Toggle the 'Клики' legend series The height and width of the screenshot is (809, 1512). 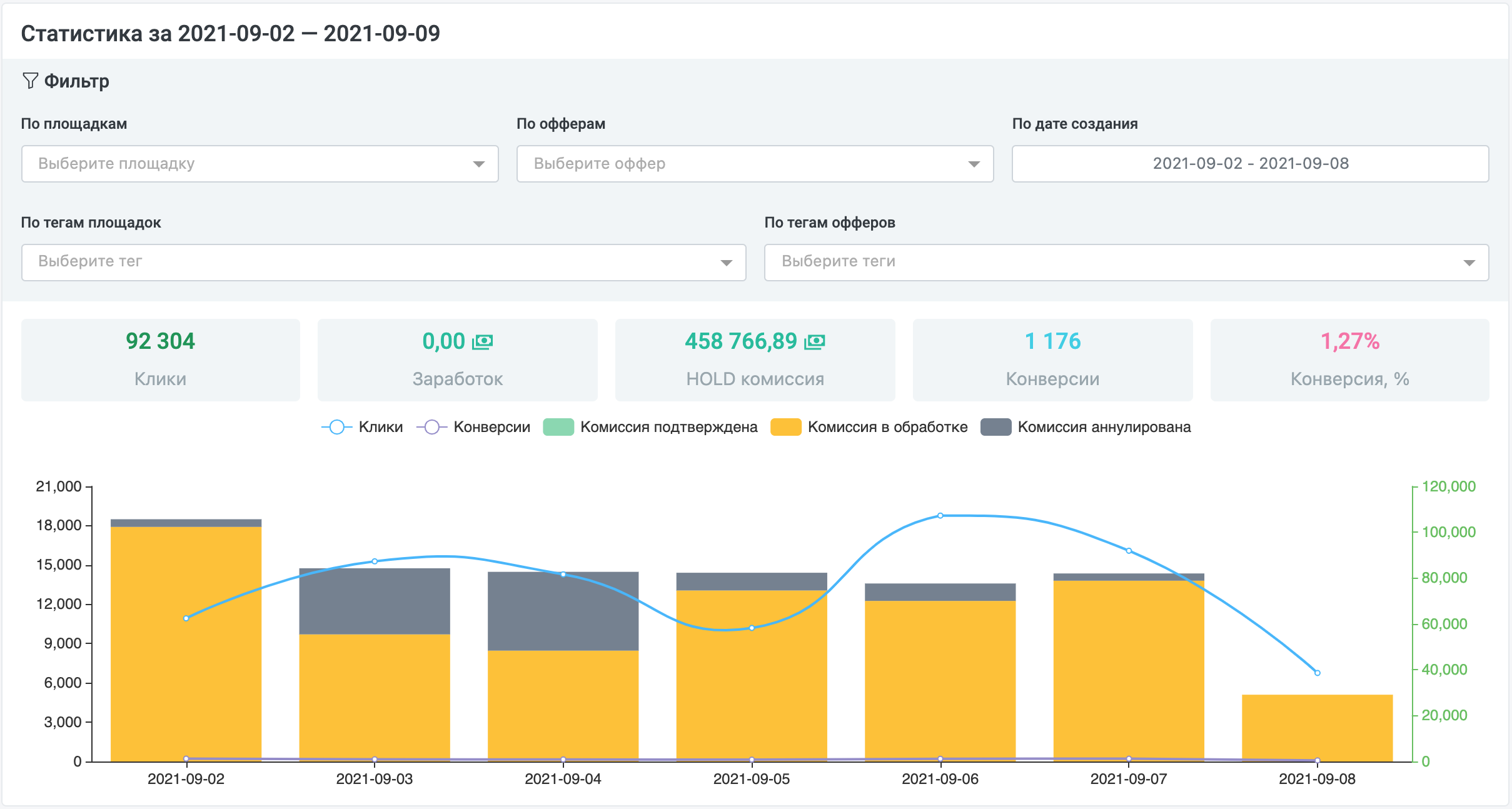(362, 427)
